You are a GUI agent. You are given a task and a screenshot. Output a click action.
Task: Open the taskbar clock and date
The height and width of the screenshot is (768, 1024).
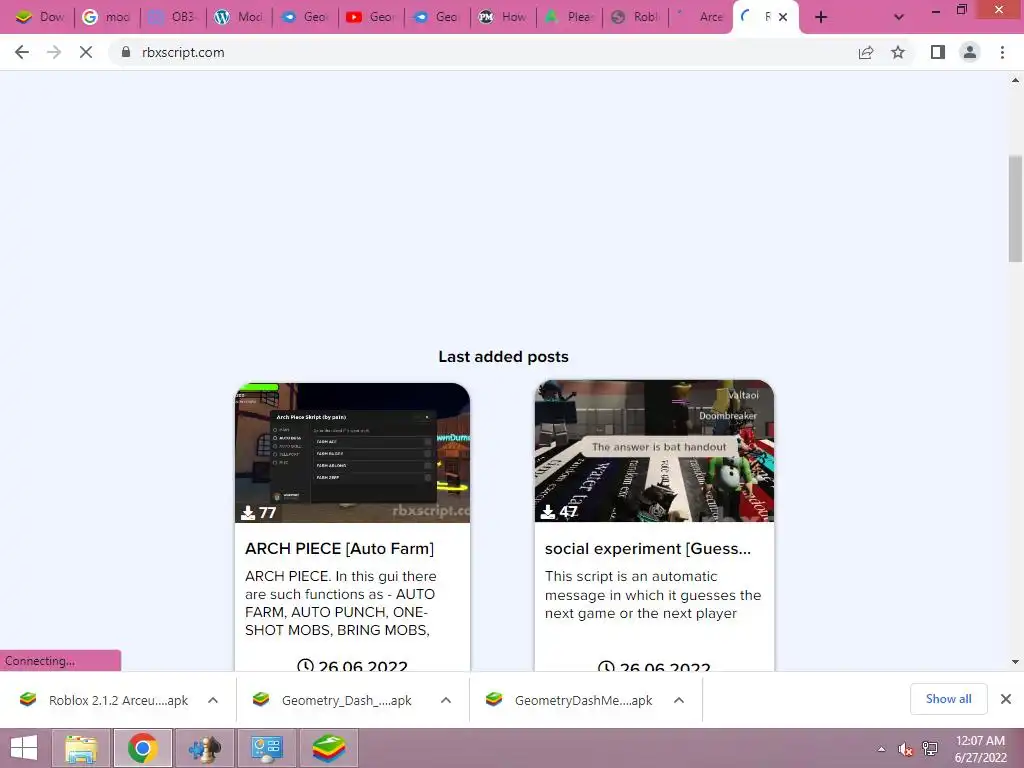980,749
